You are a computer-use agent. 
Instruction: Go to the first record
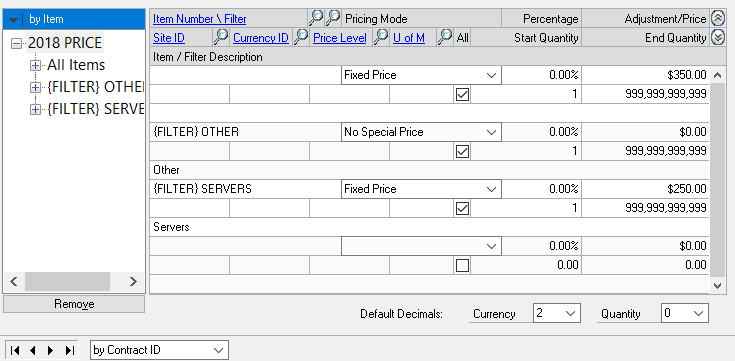pyautogui.click(x=15, y=350)
